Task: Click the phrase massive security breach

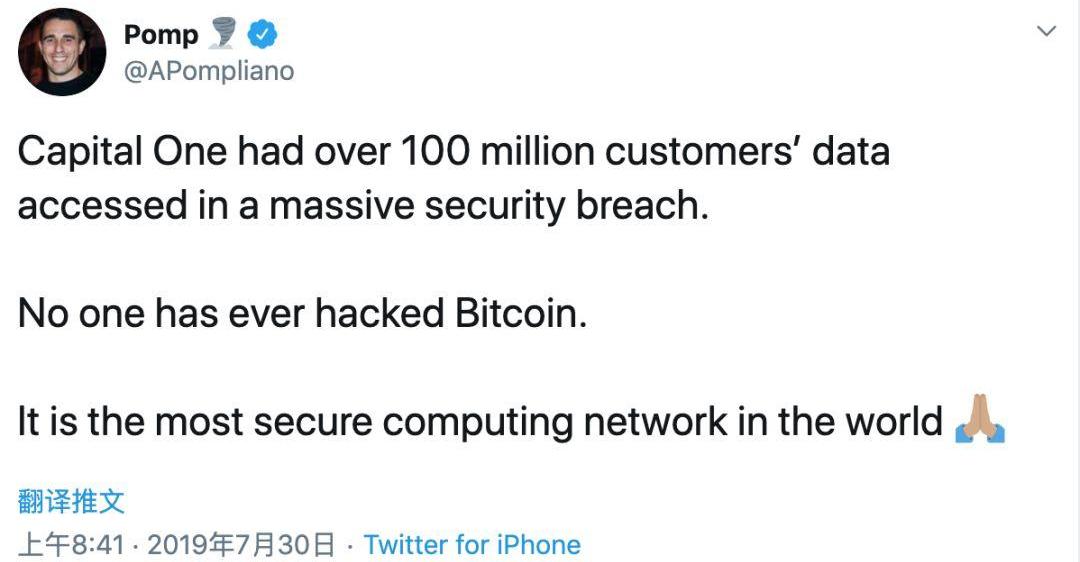Action: (490, 205)
